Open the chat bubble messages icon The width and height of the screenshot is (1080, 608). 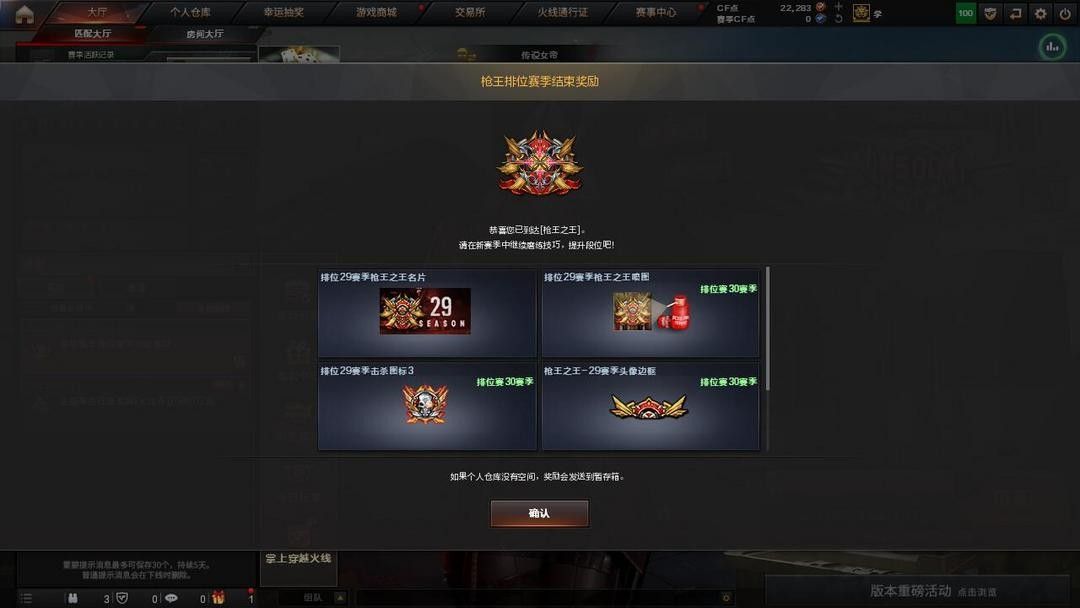[x=172, y=598]
